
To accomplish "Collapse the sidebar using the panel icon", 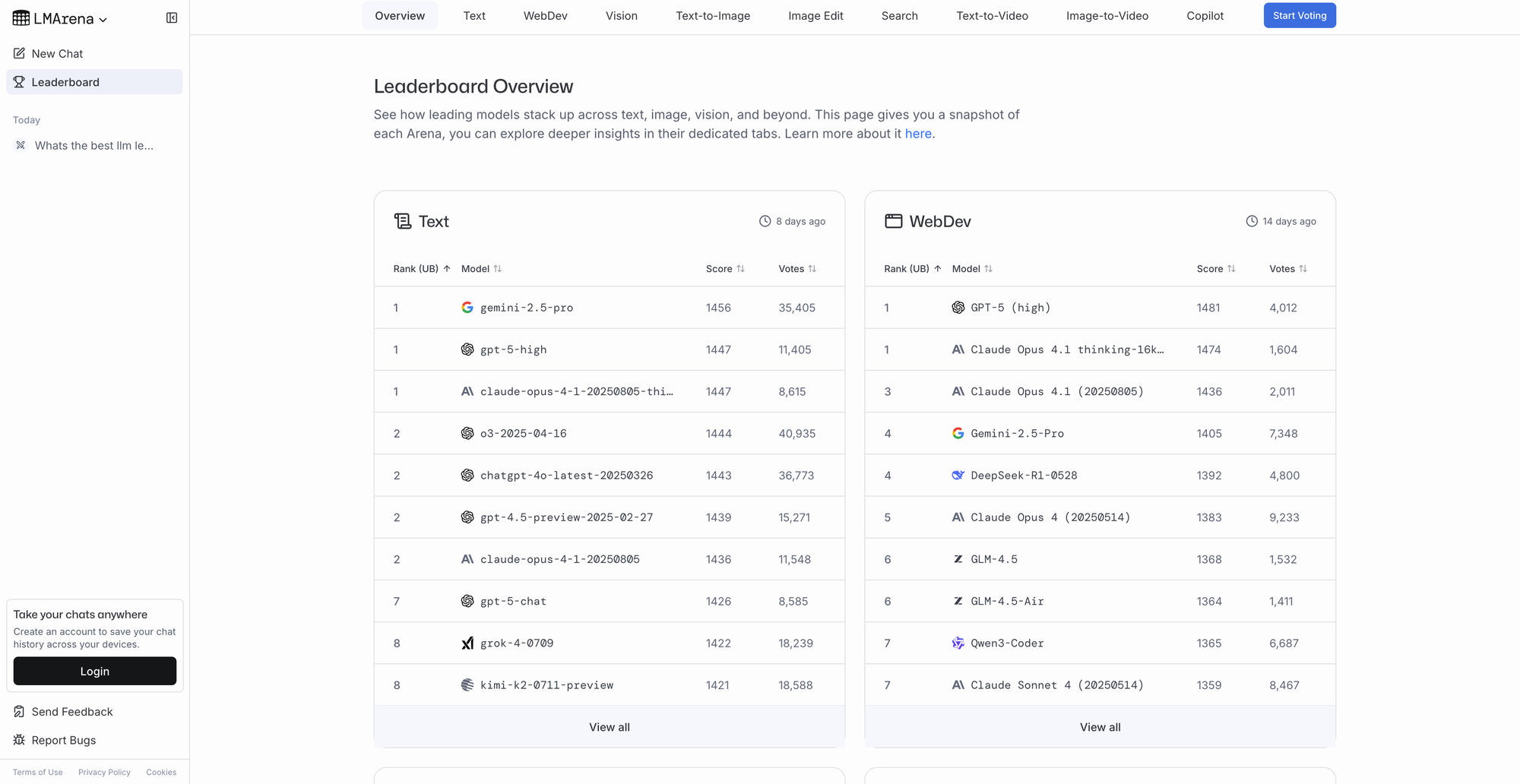I will [172, 18].
